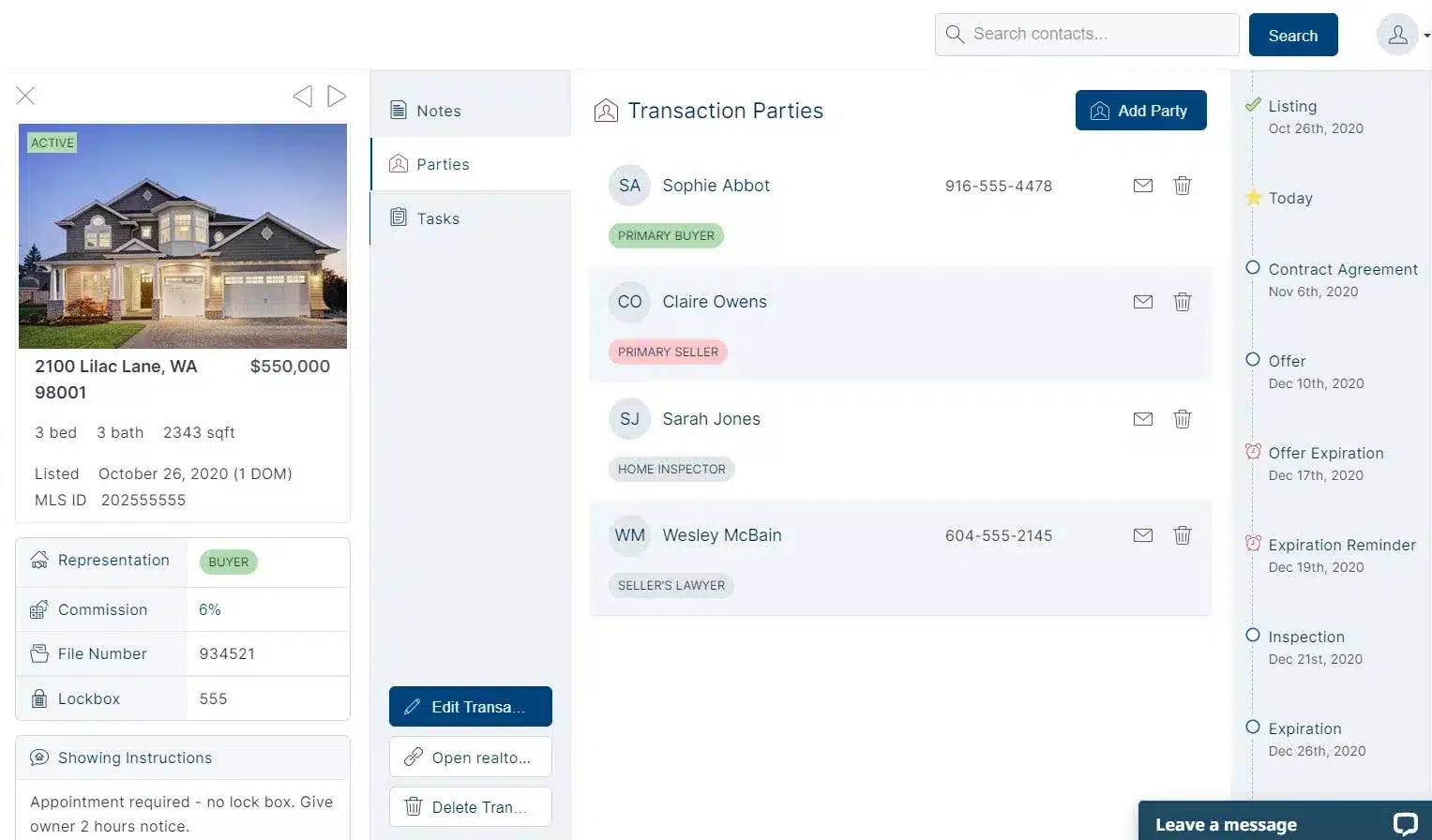Image resolution: width=1432 pixels, height=840 pixels.
Task: Click the email icon for Claire Owens
Action: pos(1142,302)
